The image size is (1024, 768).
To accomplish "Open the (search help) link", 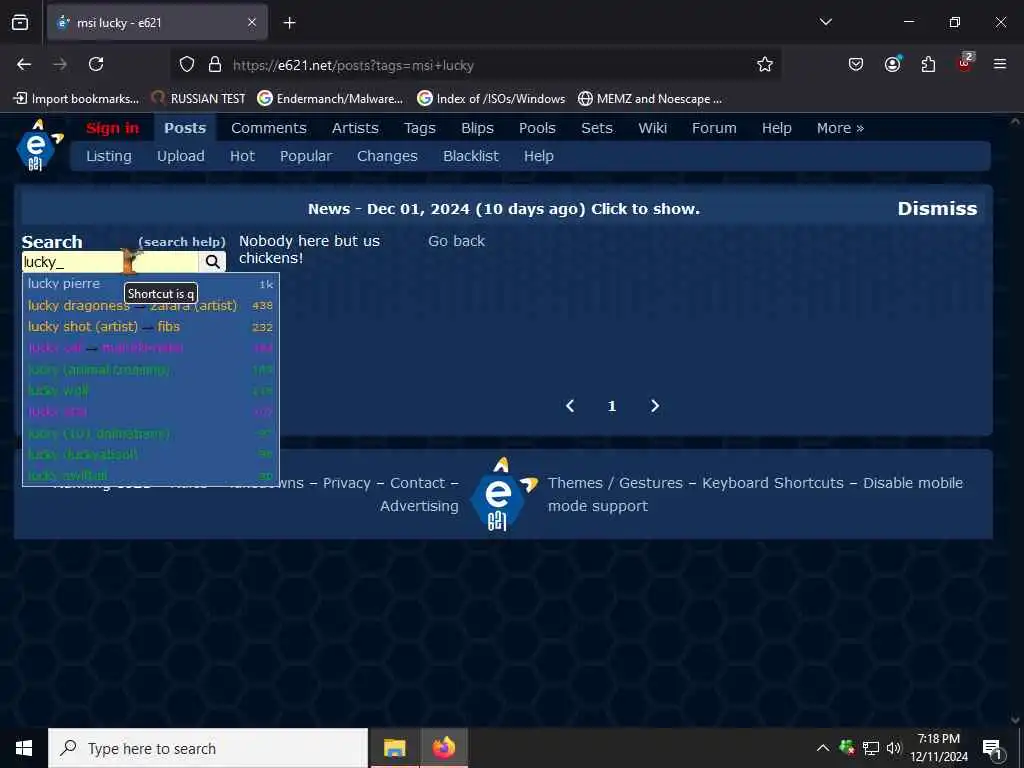I will 182,242.
